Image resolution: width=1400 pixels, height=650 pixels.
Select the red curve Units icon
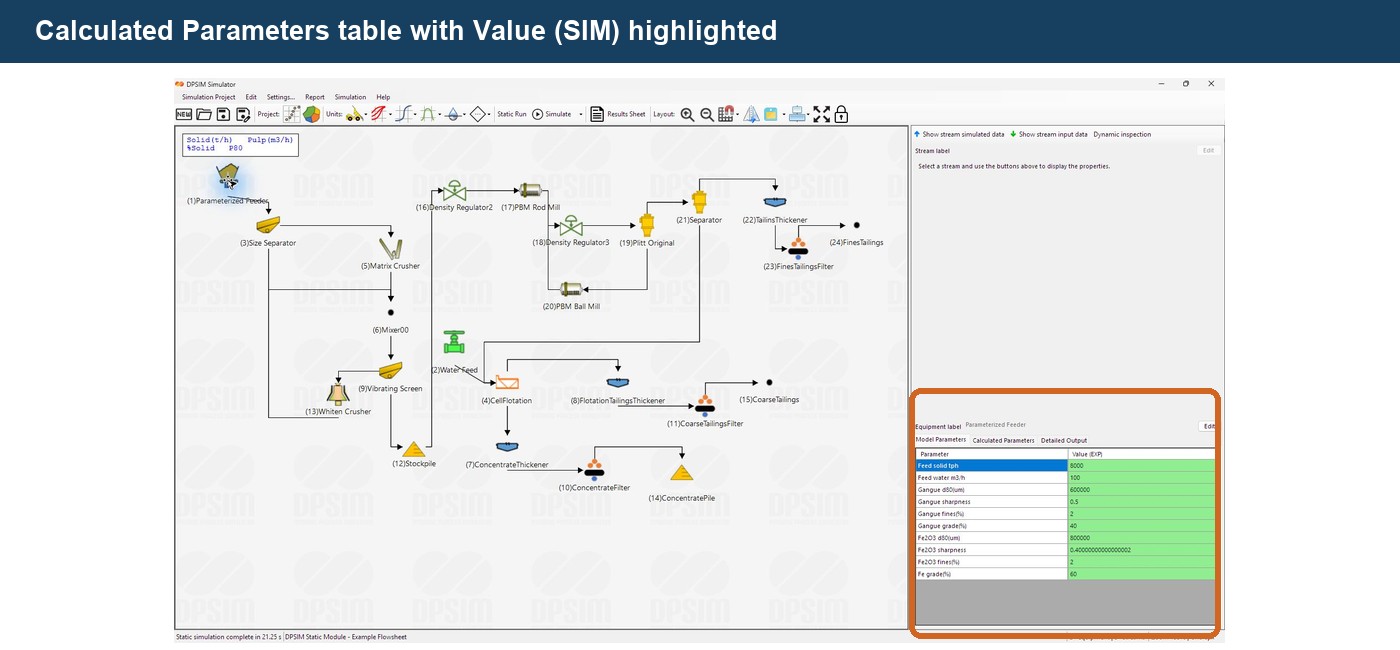[380, 114]
